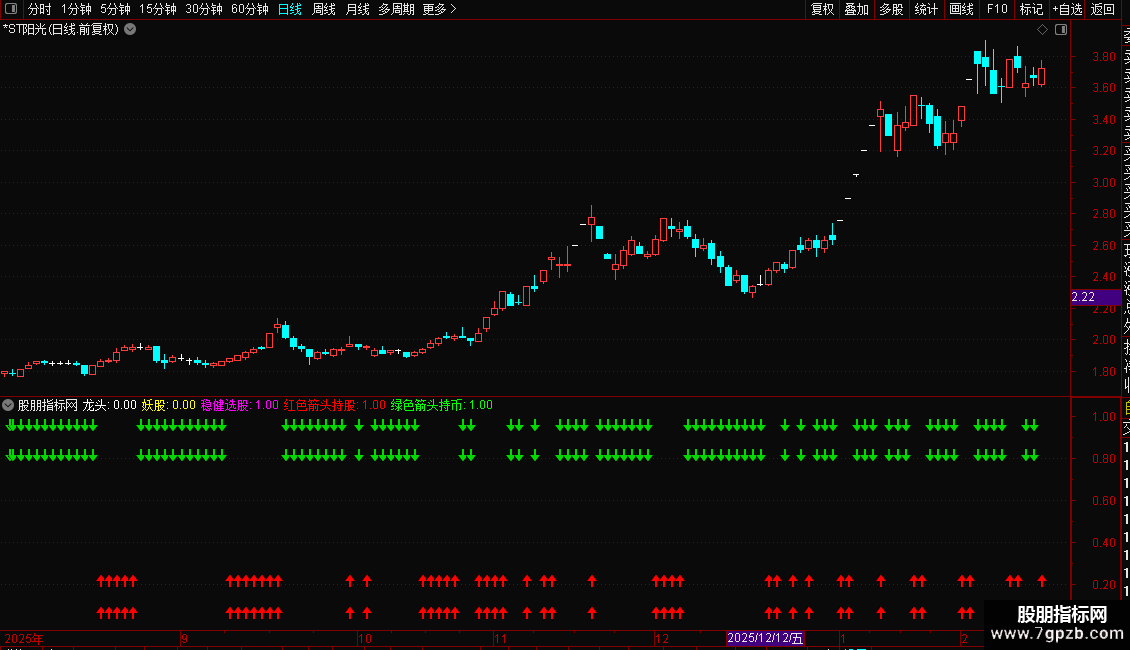This screenshot has width=1130, height=650.
Task: Add stock via +自选 button
Action: [1067, 9]
